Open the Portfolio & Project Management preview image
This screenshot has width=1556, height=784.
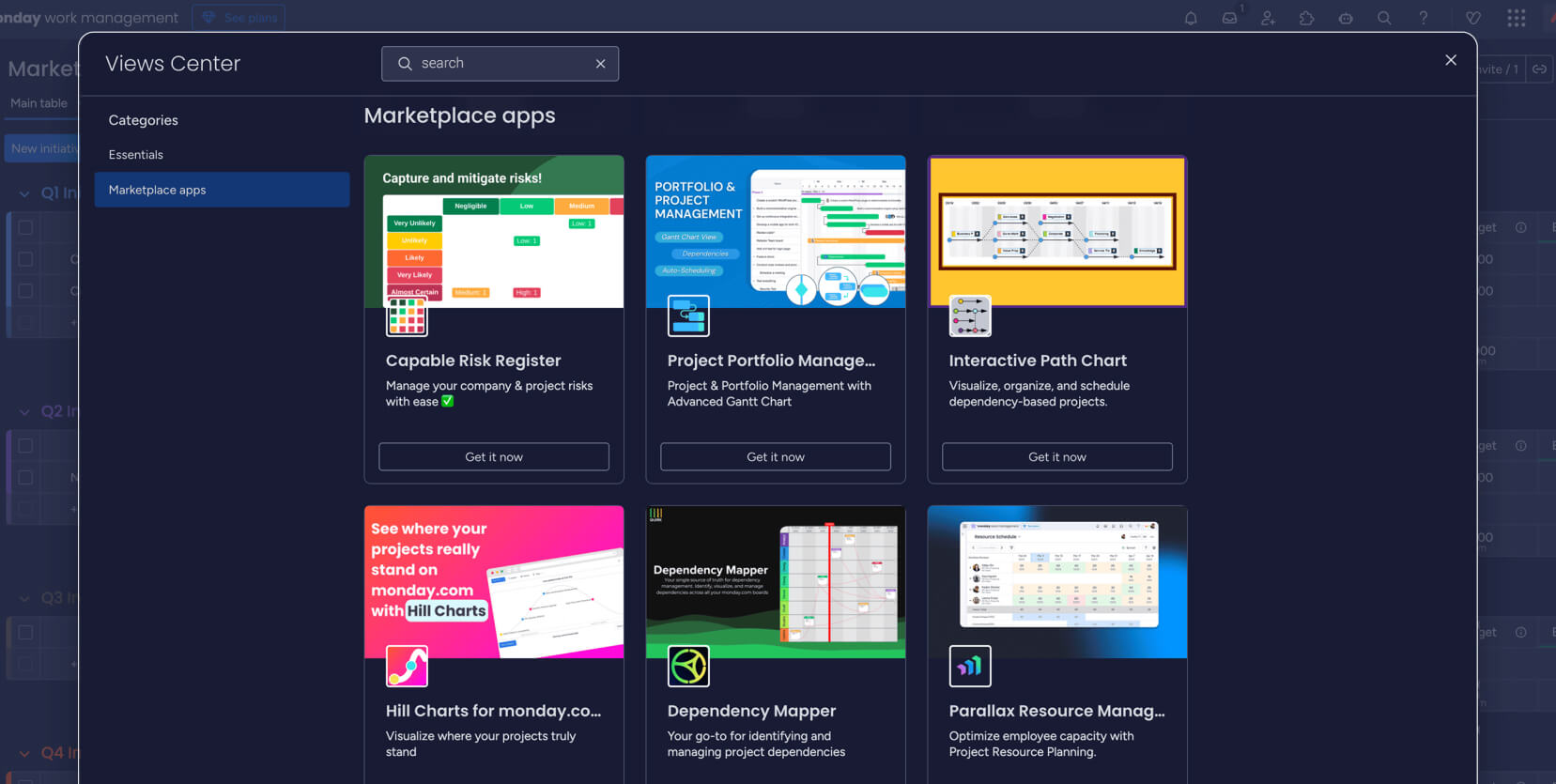(776, 232)
